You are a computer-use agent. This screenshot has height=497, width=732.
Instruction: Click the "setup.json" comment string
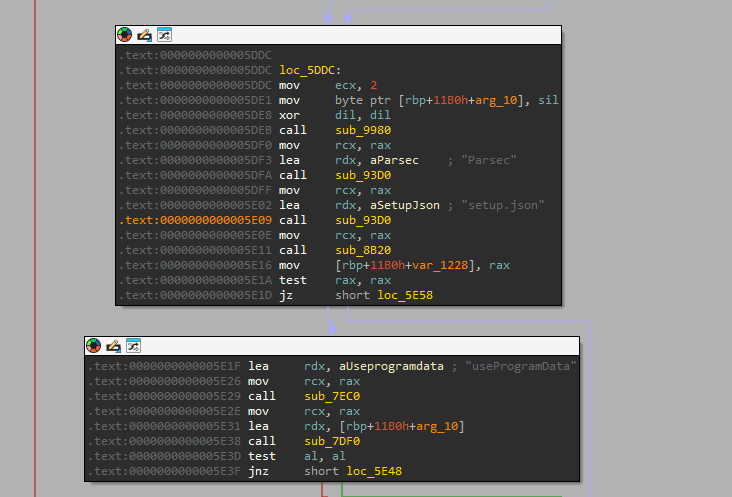(x=503, y=205)
